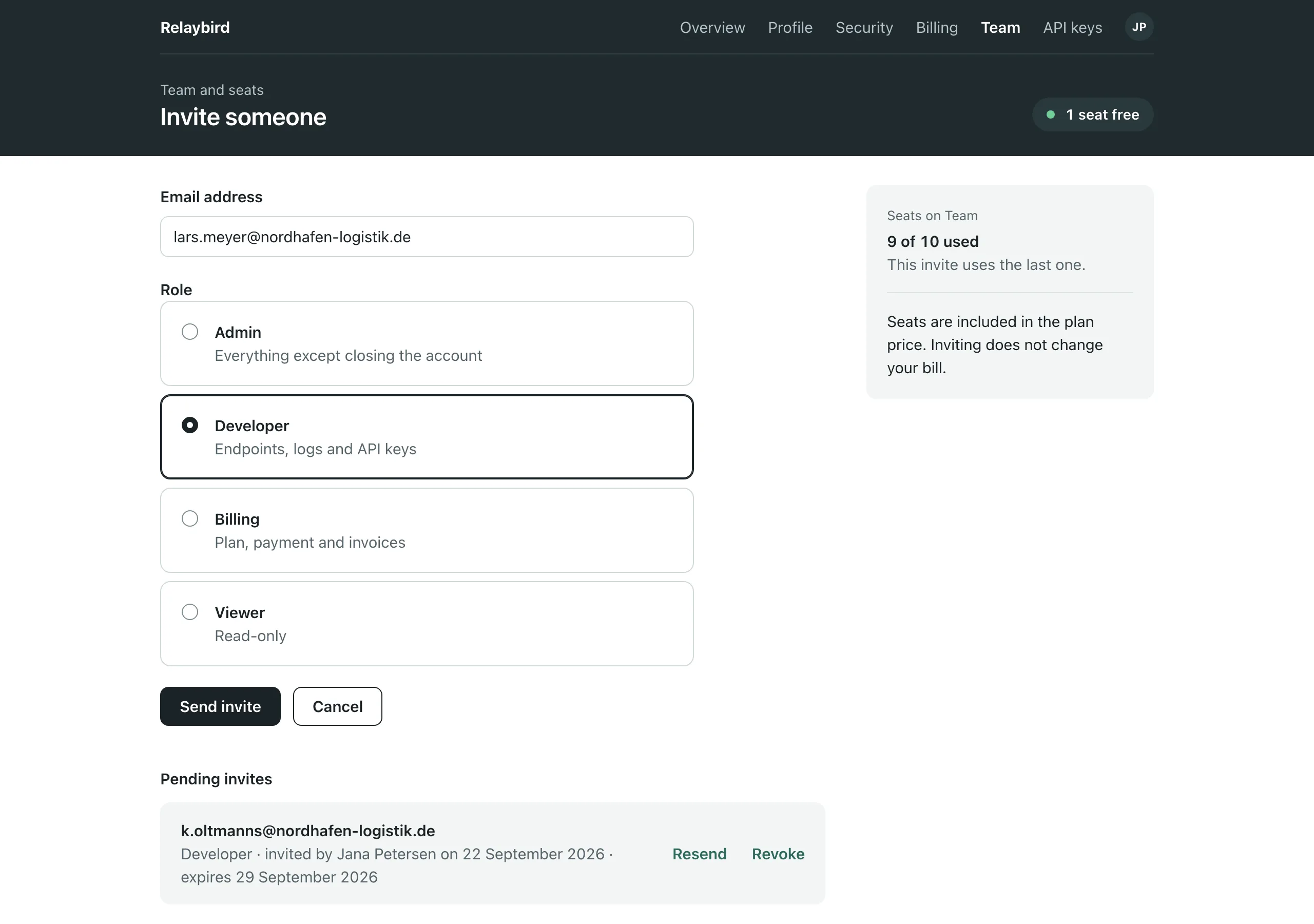Image resolution: width=1314 pixels, height=924 pixels.
Task: Click the pending email k.oltmanns@nordhafen-logistik.de
Action: click(307, 831)
